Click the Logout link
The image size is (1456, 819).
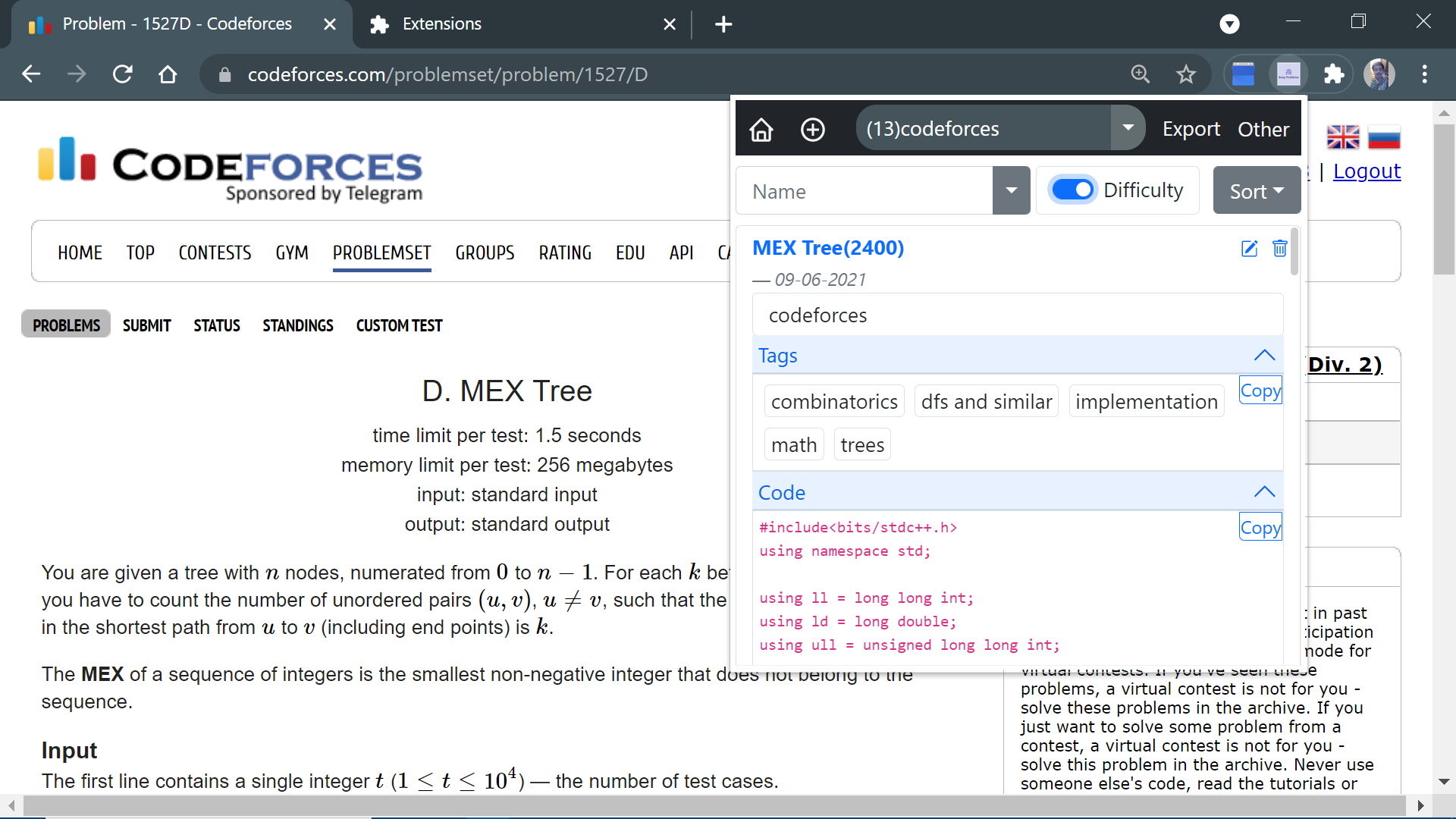pos(1367,171)
